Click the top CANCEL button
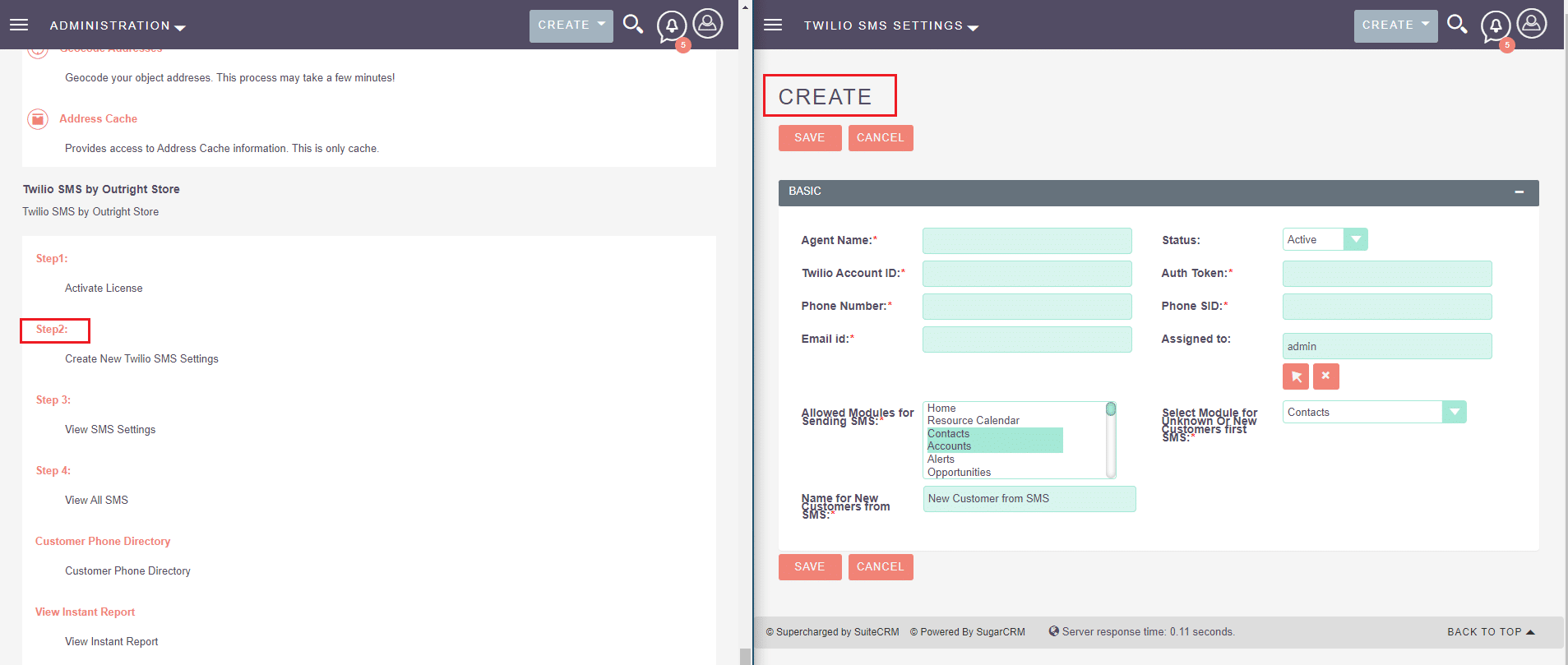1568x665 pixels. [x=881, y=138]
